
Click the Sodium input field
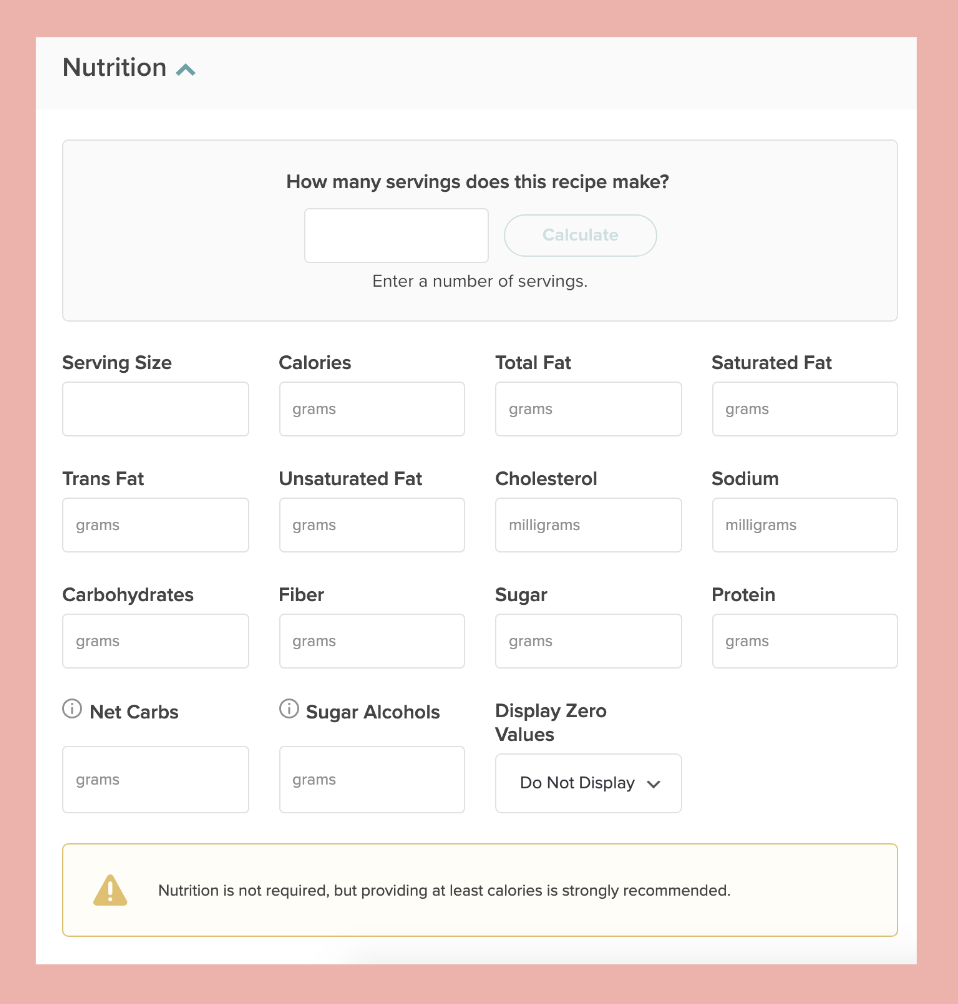tap(804, 525)
